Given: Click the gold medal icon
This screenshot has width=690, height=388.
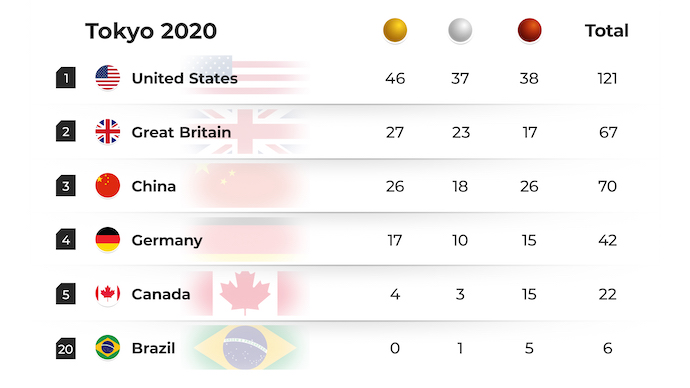Looking at the screenshot, I should point(395,30).
